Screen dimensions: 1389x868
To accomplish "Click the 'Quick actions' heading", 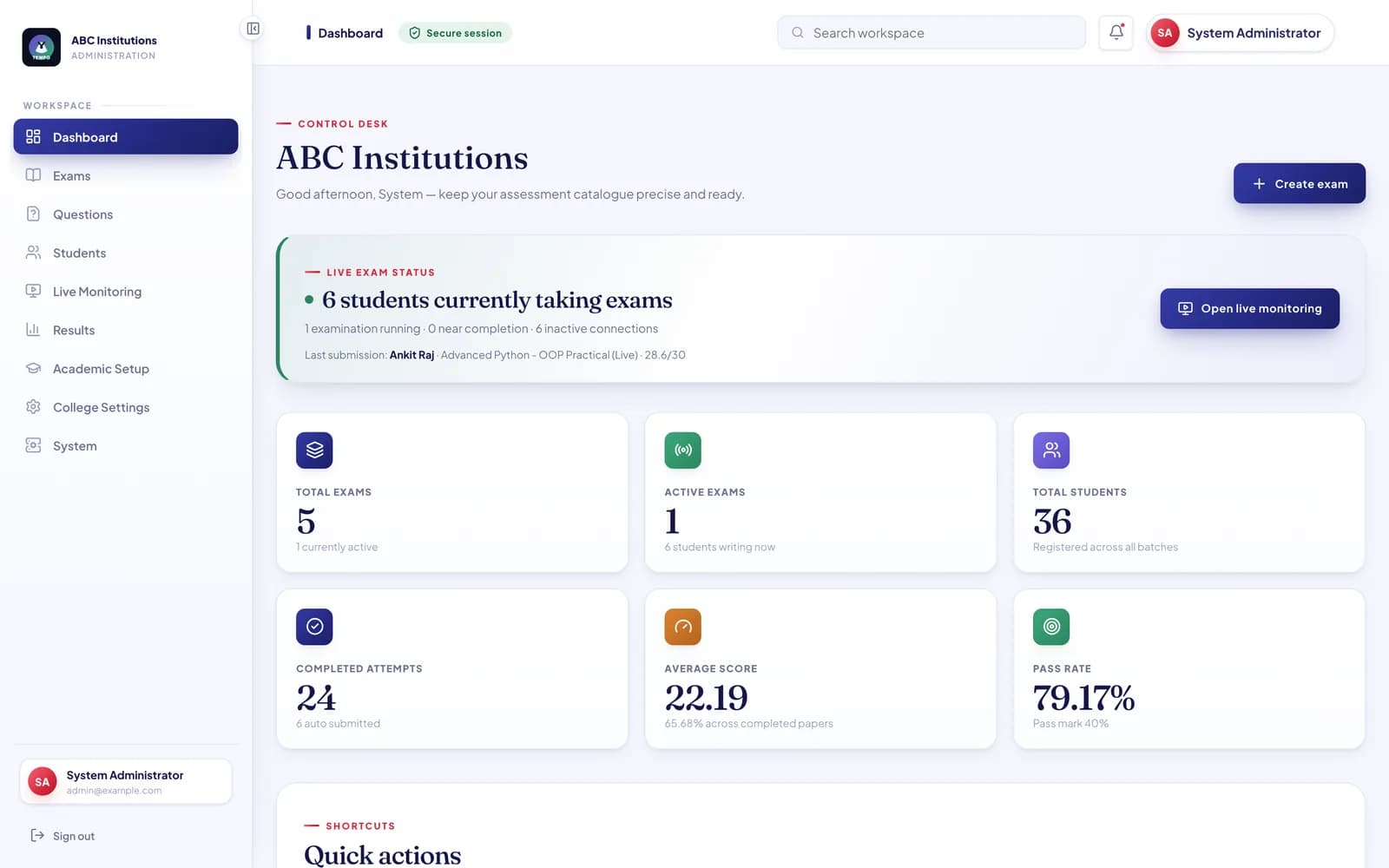I will point(383,855).
